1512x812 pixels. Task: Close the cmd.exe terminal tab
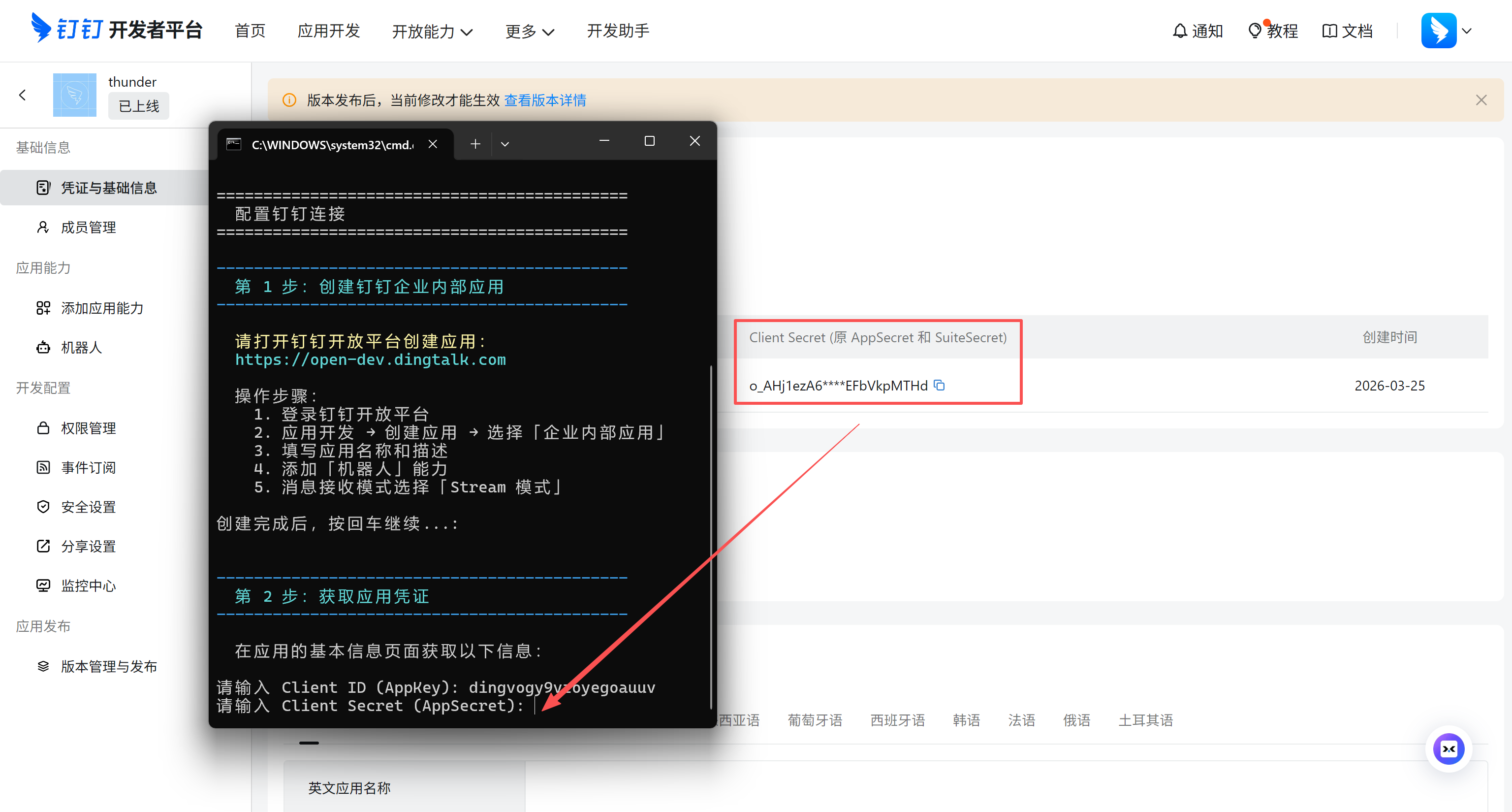tap(433, 144)
